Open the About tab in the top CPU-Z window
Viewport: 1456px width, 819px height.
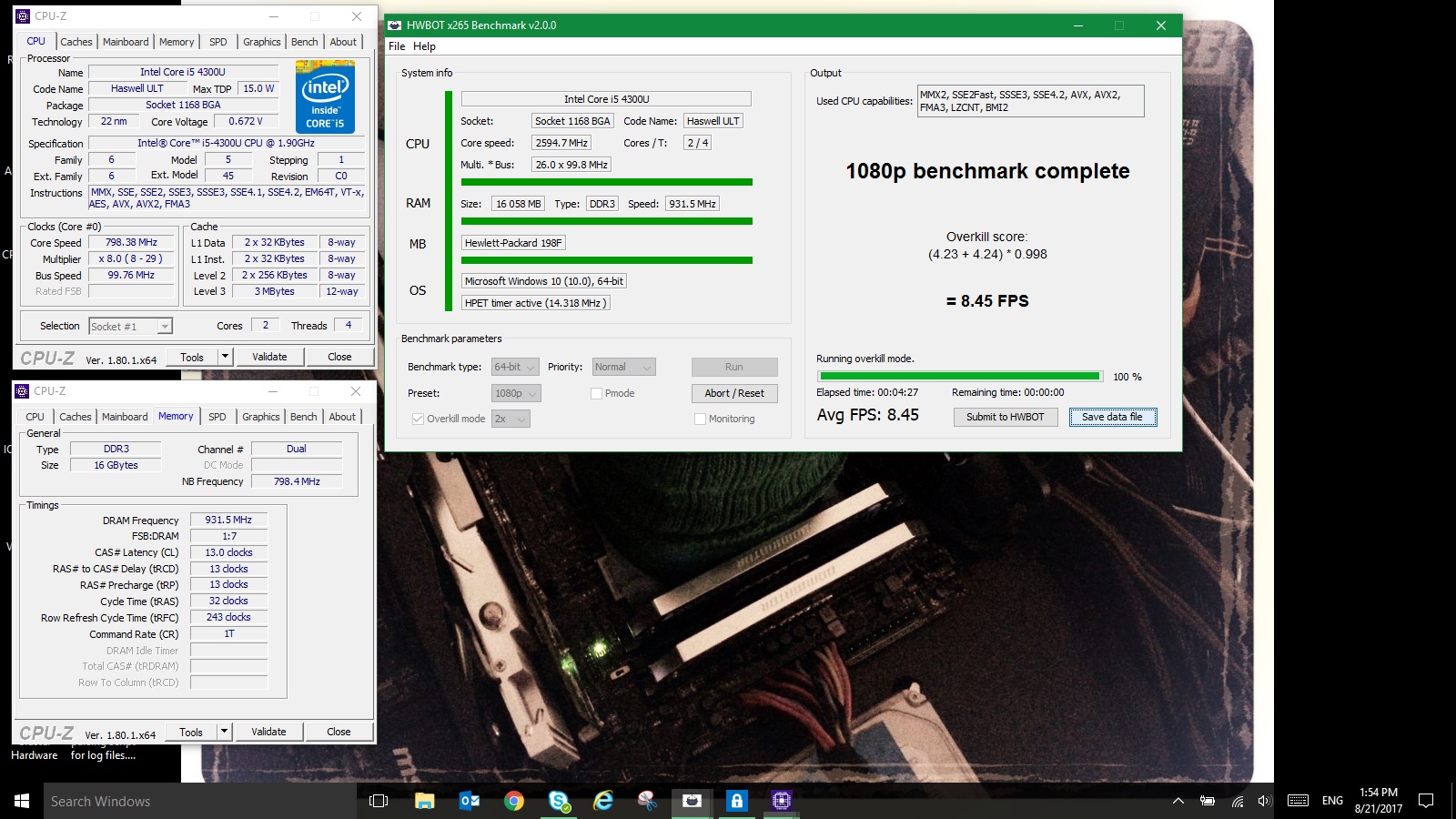pyautogui.click(x=343, y=42)
